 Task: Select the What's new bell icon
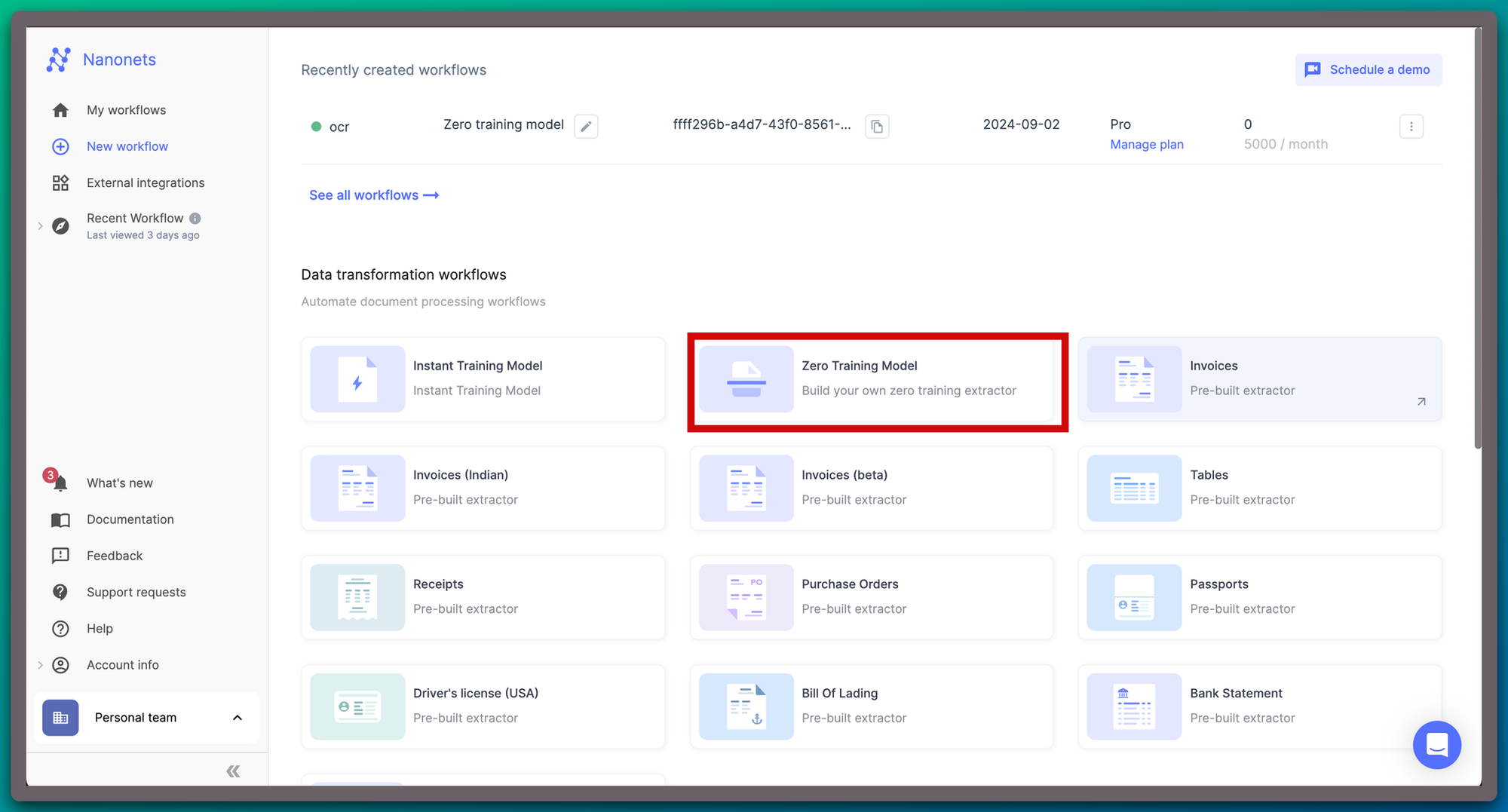click(x=60, y=483)
